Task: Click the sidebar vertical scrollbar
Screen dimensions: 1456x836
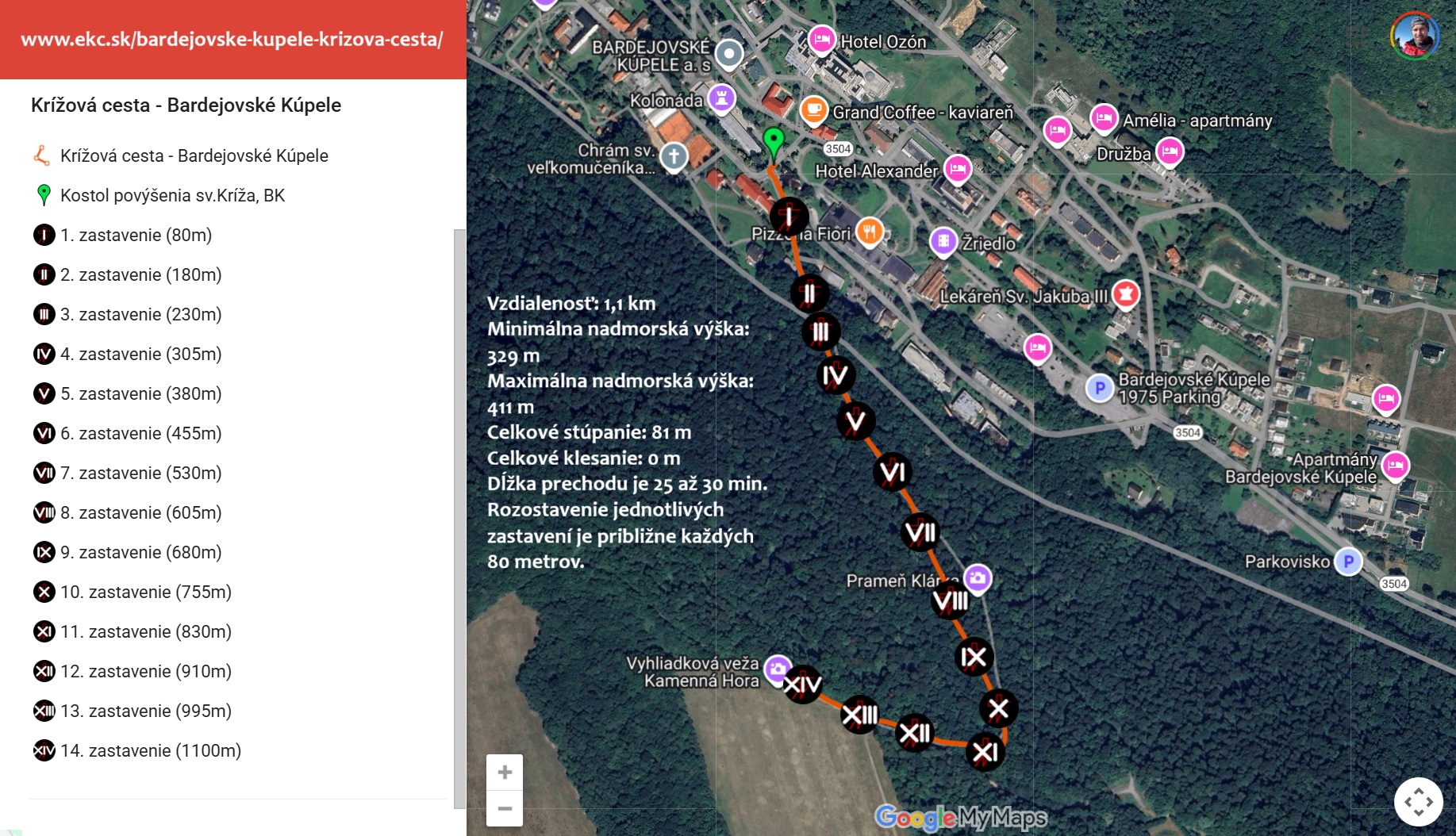Action: (459, 516)
